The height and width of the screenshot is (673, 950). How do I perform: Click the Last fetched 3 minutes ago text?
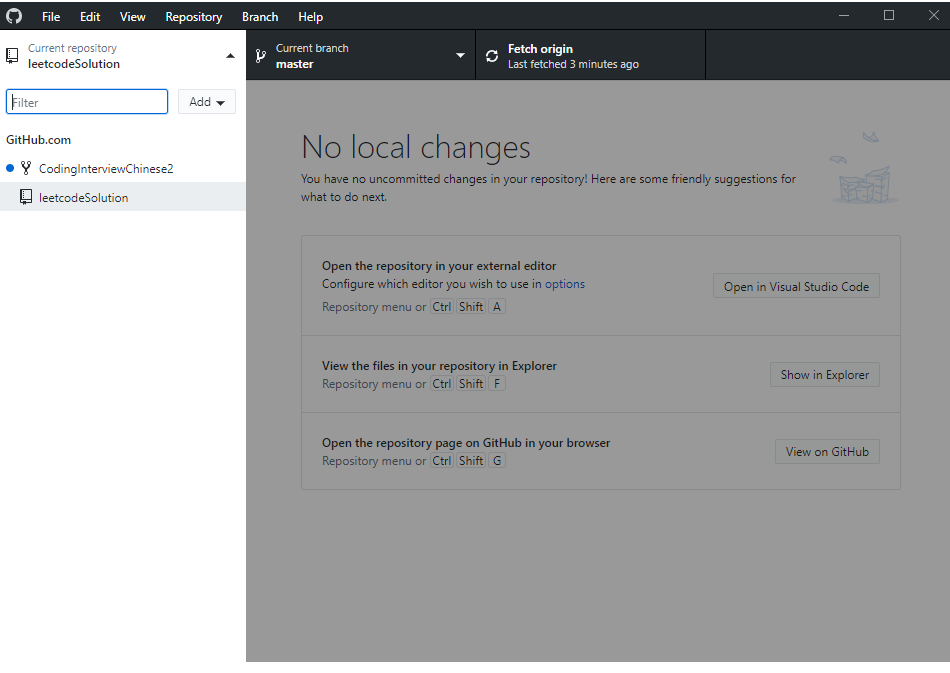[573, 64]
